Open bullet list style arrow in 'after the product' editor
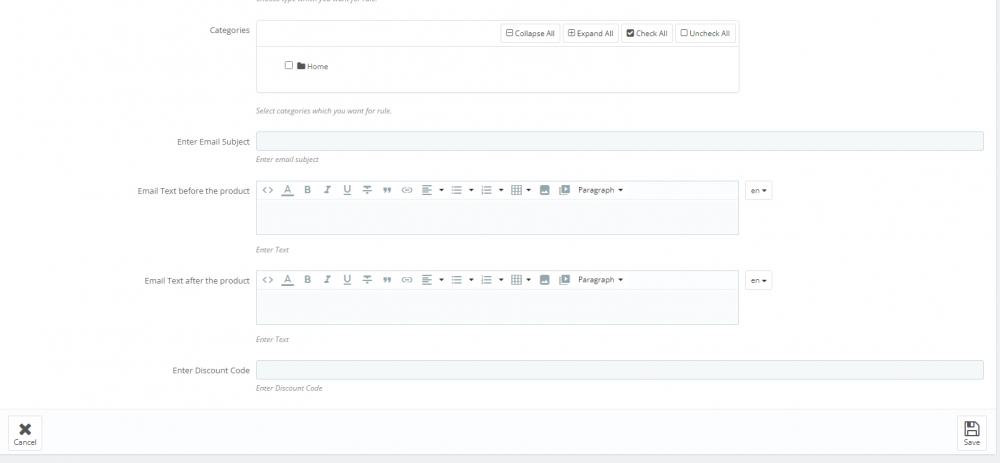This screenshot has height=463, width=1000. tap(471, 280)
